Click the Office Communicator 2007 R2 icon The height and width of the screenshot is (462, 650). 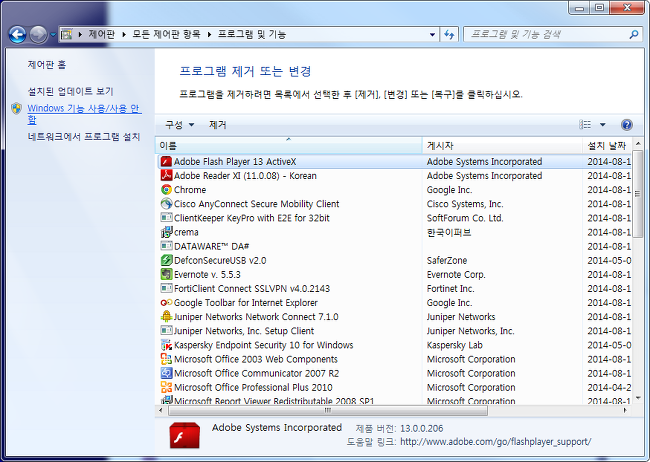click(166, 373)
